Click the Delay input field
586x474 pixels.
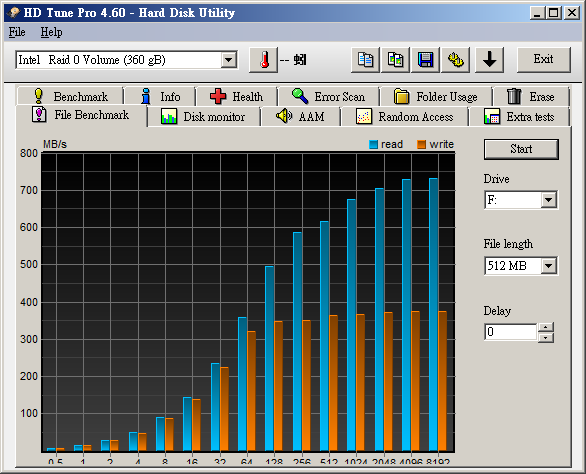coord(511,332)
